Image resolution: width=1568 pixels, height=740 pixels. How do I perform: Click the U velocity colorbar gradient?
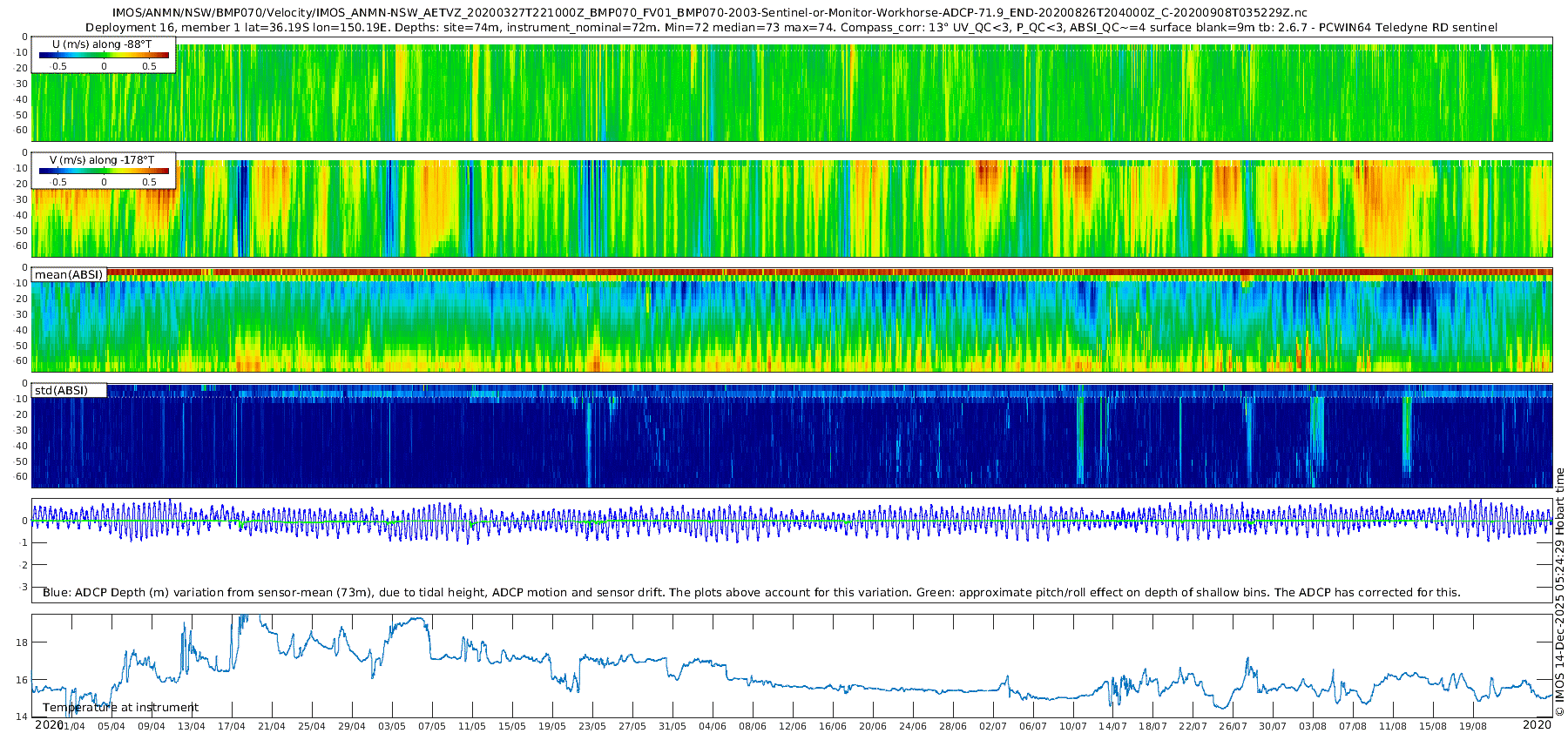(x=104, y=55)
